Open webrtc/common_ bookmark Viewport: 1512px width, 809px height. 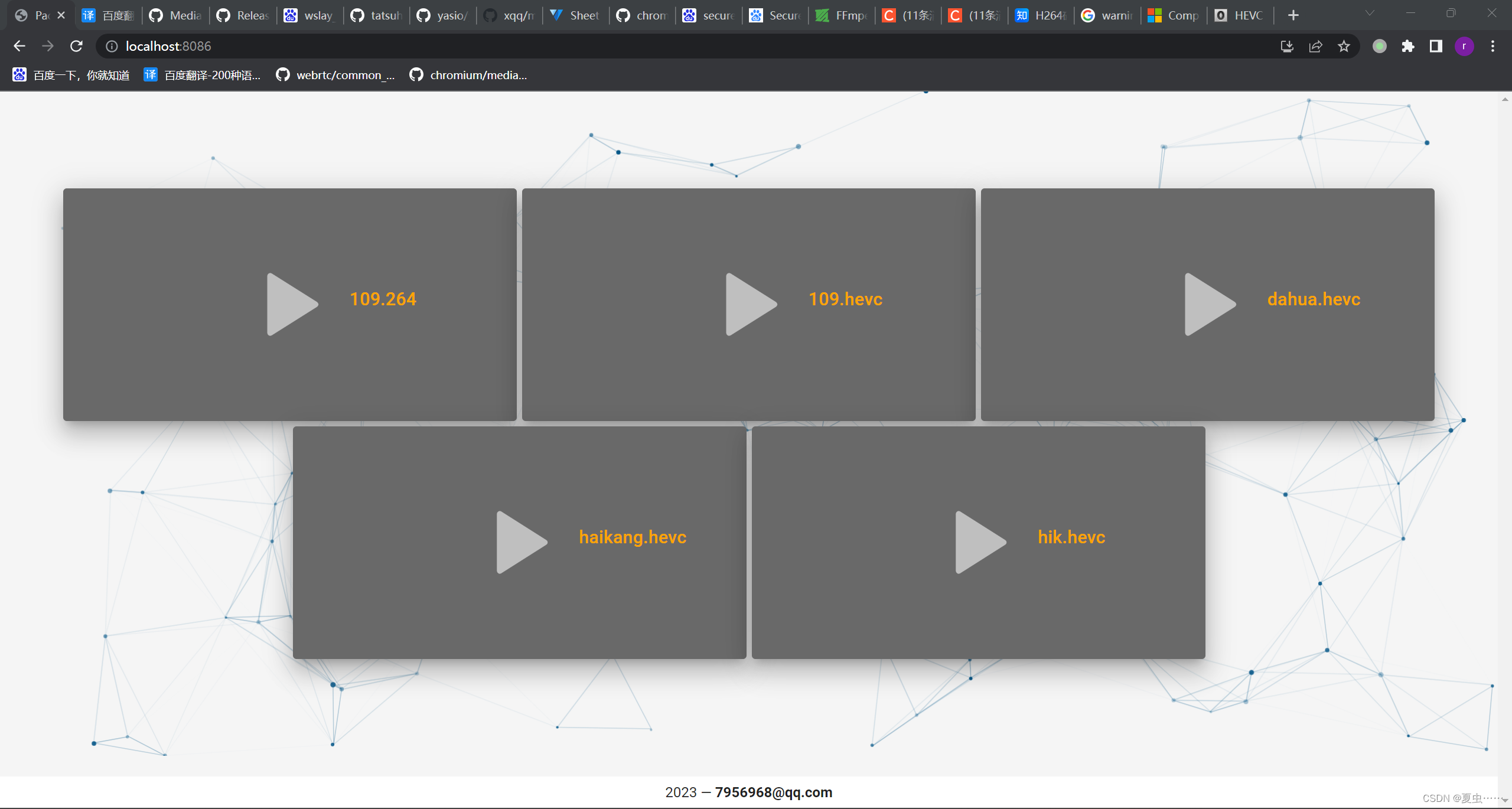tap(335, 75)
